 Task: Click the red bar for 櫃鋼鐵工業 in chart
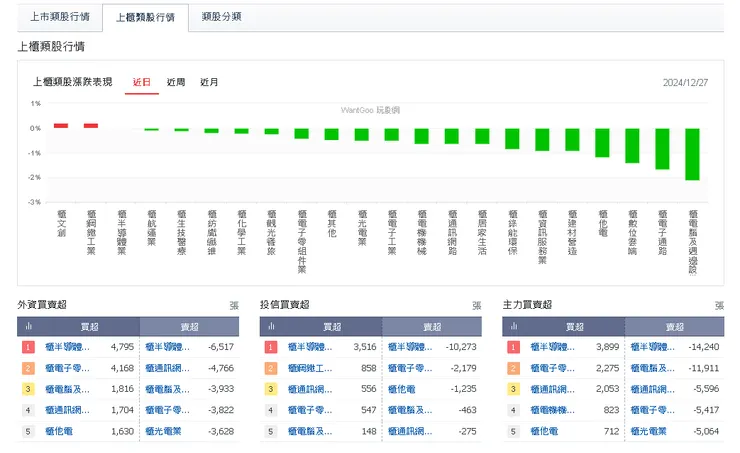pos(91,126)
